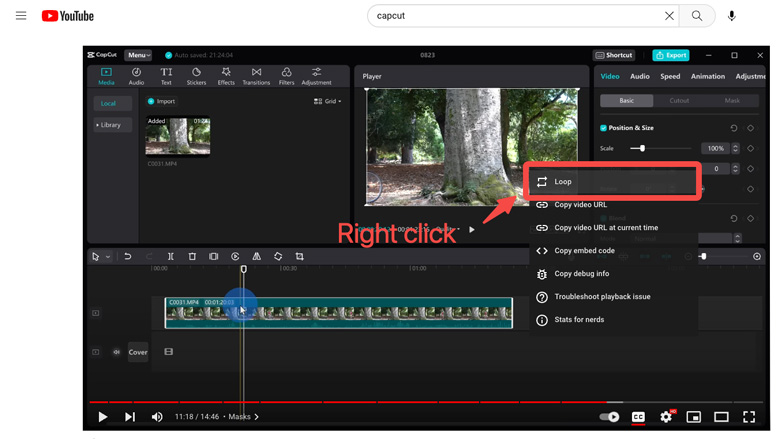This screenshot has height=439, width=780.
Task: Enable Loop in the context menu
Action: 563,182
